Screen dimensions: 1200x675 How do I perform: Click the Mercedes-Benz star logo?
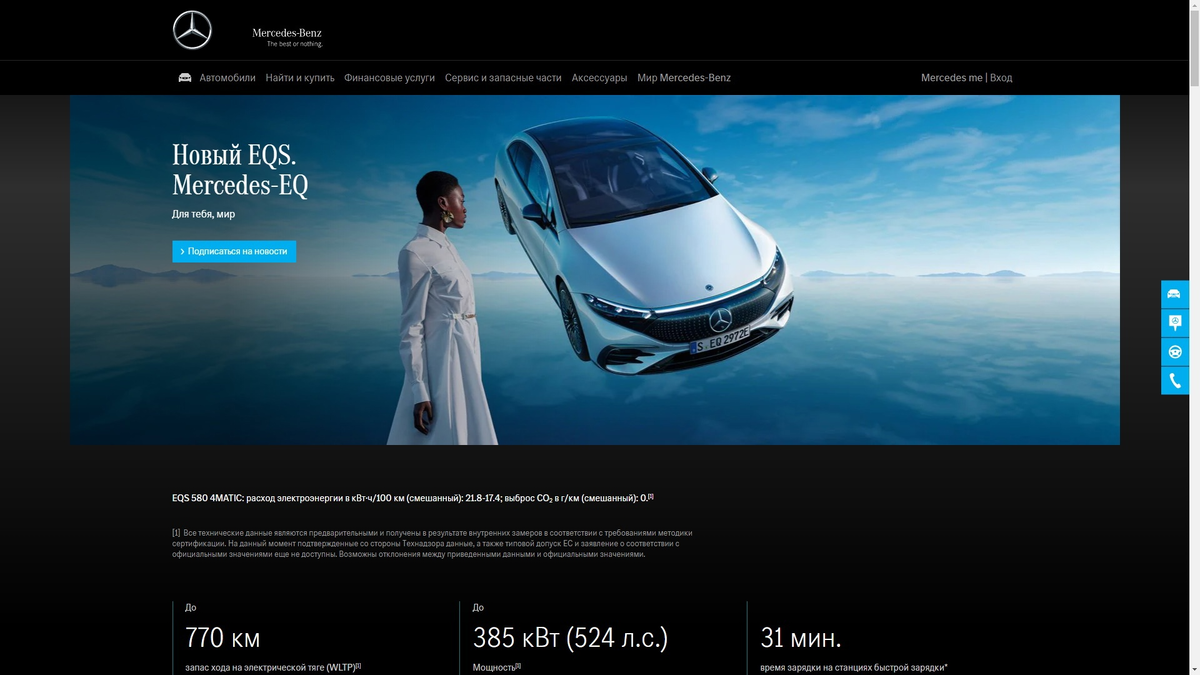(x=192, y=30)
